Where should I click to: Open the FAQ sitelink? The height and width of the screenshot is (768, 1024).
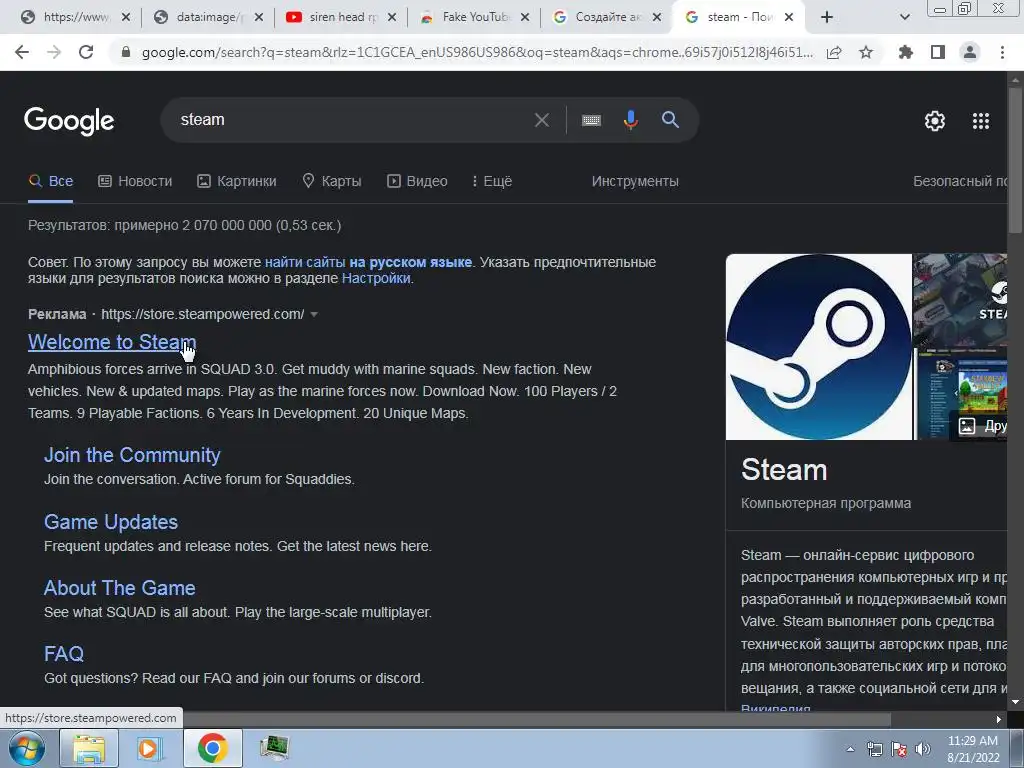pyautogui.click(x=64, y=654)
